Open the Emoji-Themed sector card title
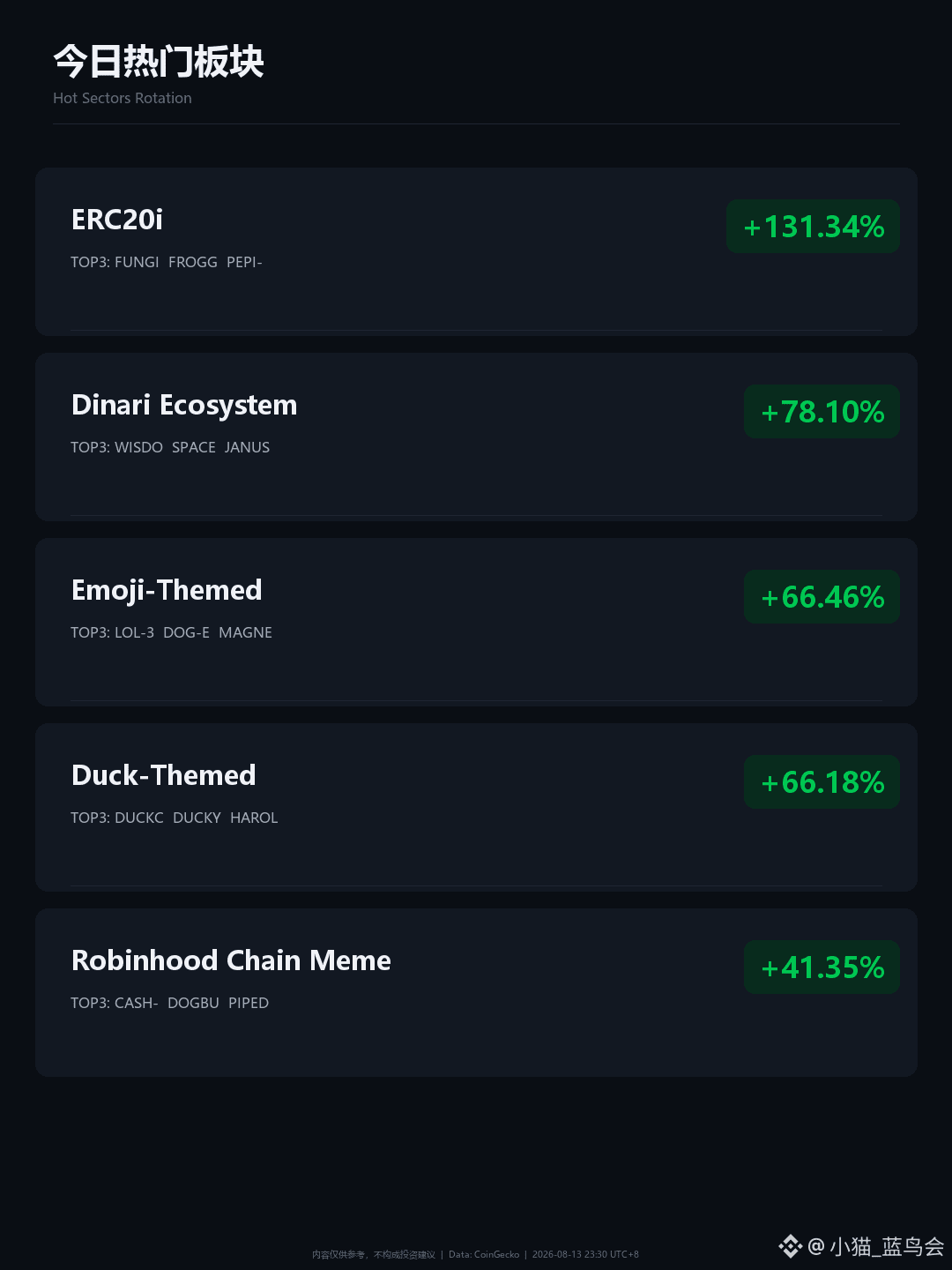The image size is (952, 1270). tap(167, 591)
